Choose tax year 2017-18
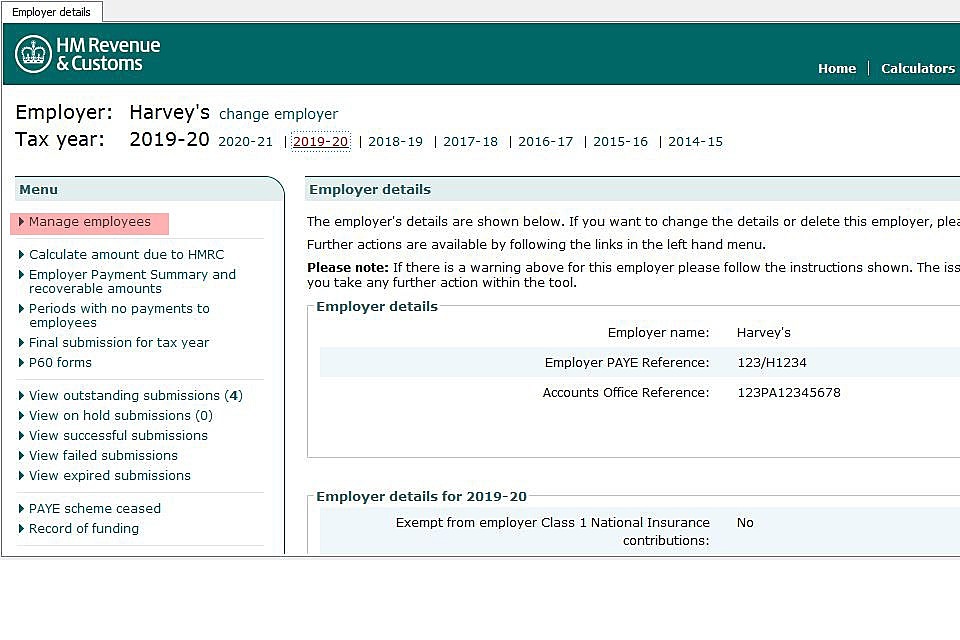This screenshot has width=960, height=640. (x=470, y=142)
